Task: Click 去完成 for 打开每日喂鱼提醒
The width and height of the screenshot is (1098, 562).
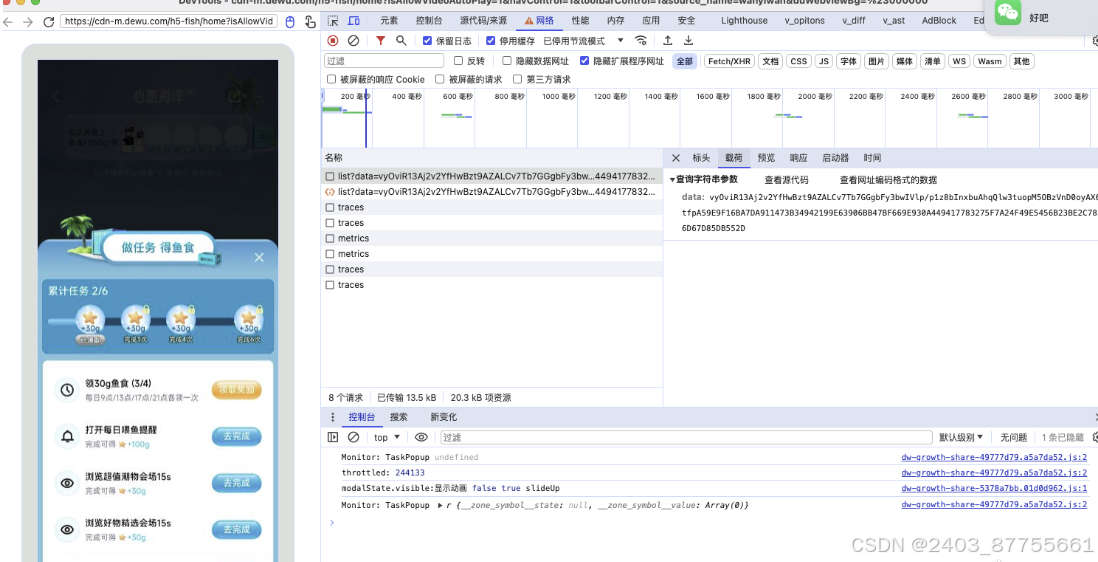Action: (x=237, y=437)
